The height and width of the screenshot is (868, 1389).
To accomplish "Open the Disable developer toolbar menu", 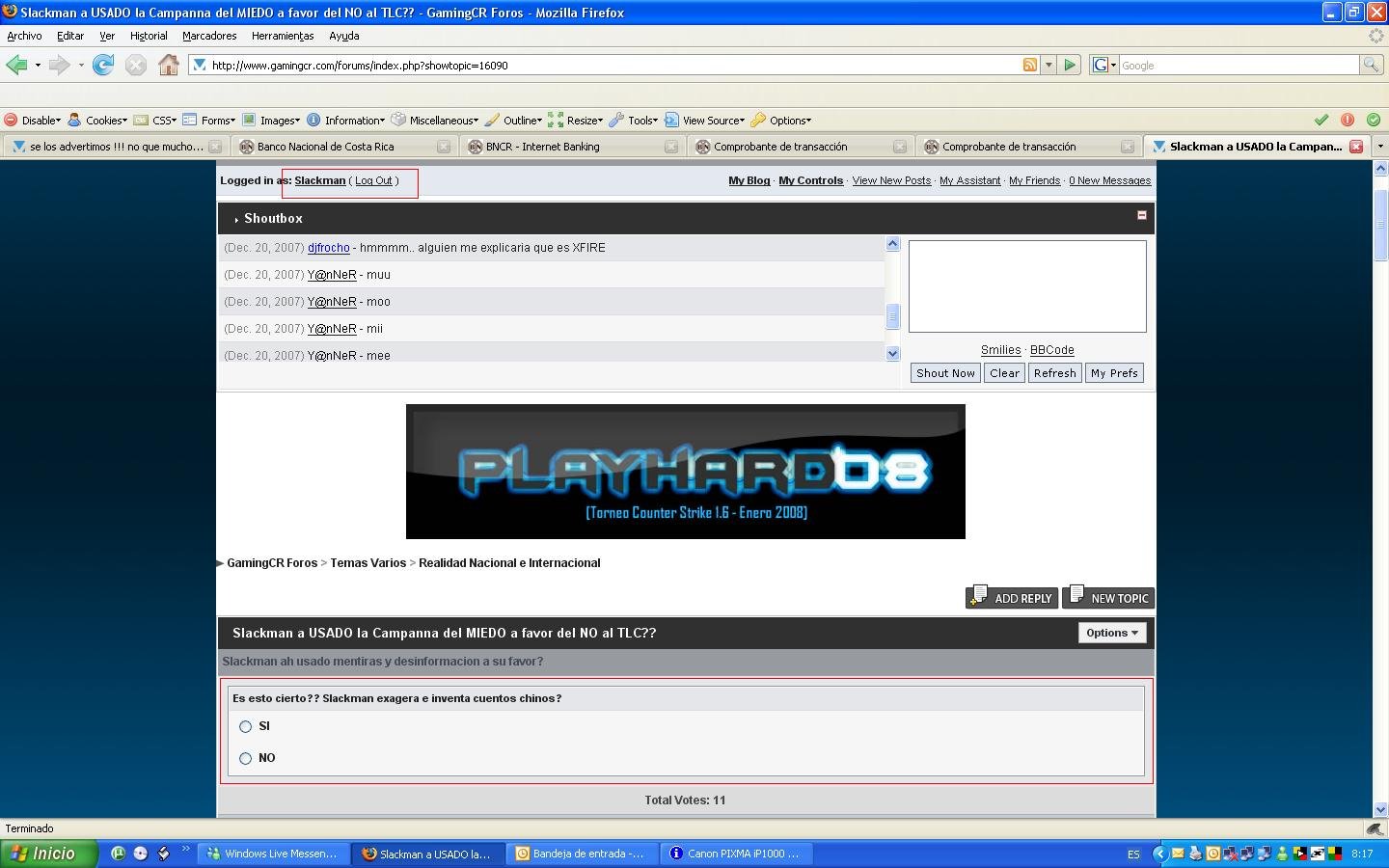I will pyautogui.click(x=33, y=121).
